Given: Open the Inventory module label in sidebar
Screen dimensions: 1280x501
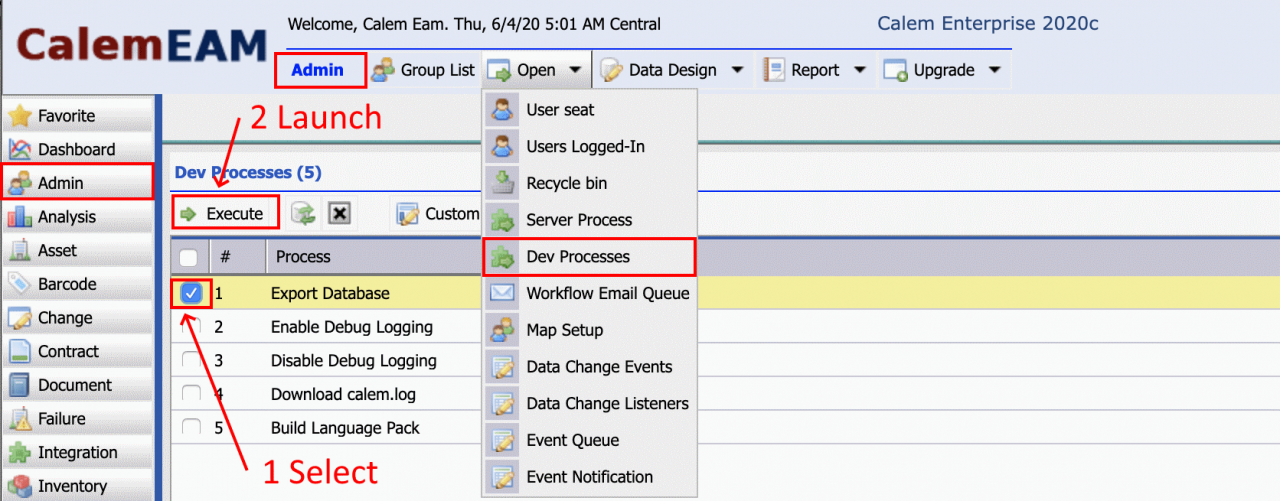Looking at the screenshot, I should point(72,486).
